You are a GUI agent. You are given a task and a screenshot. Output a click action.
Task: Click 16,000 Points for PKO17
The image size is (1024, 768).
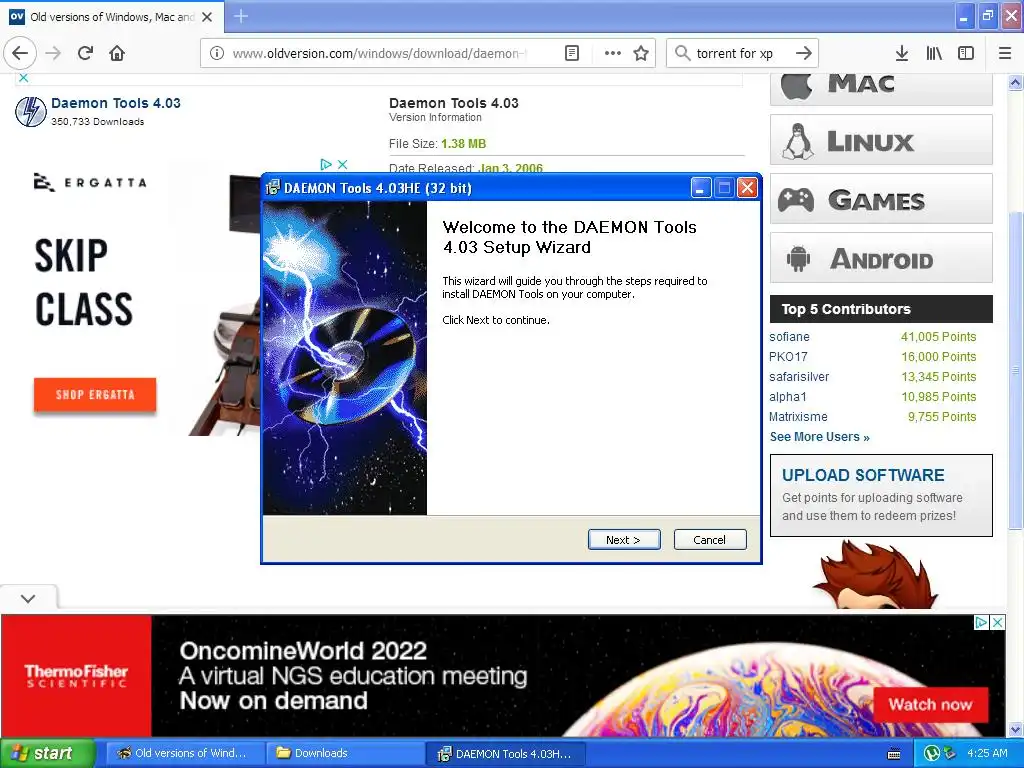tap(938, 357)
